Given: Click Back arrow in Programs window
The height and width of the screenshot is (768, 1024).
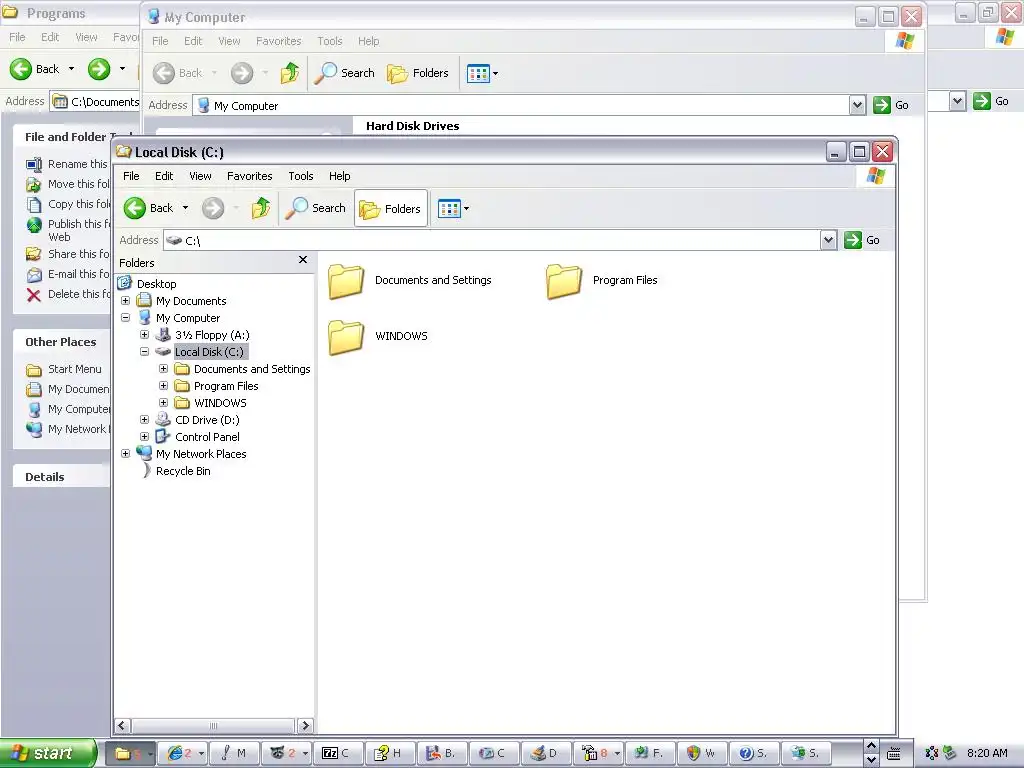Looking at the screenshot, I should pyautogui.click(x=21, y=69).
